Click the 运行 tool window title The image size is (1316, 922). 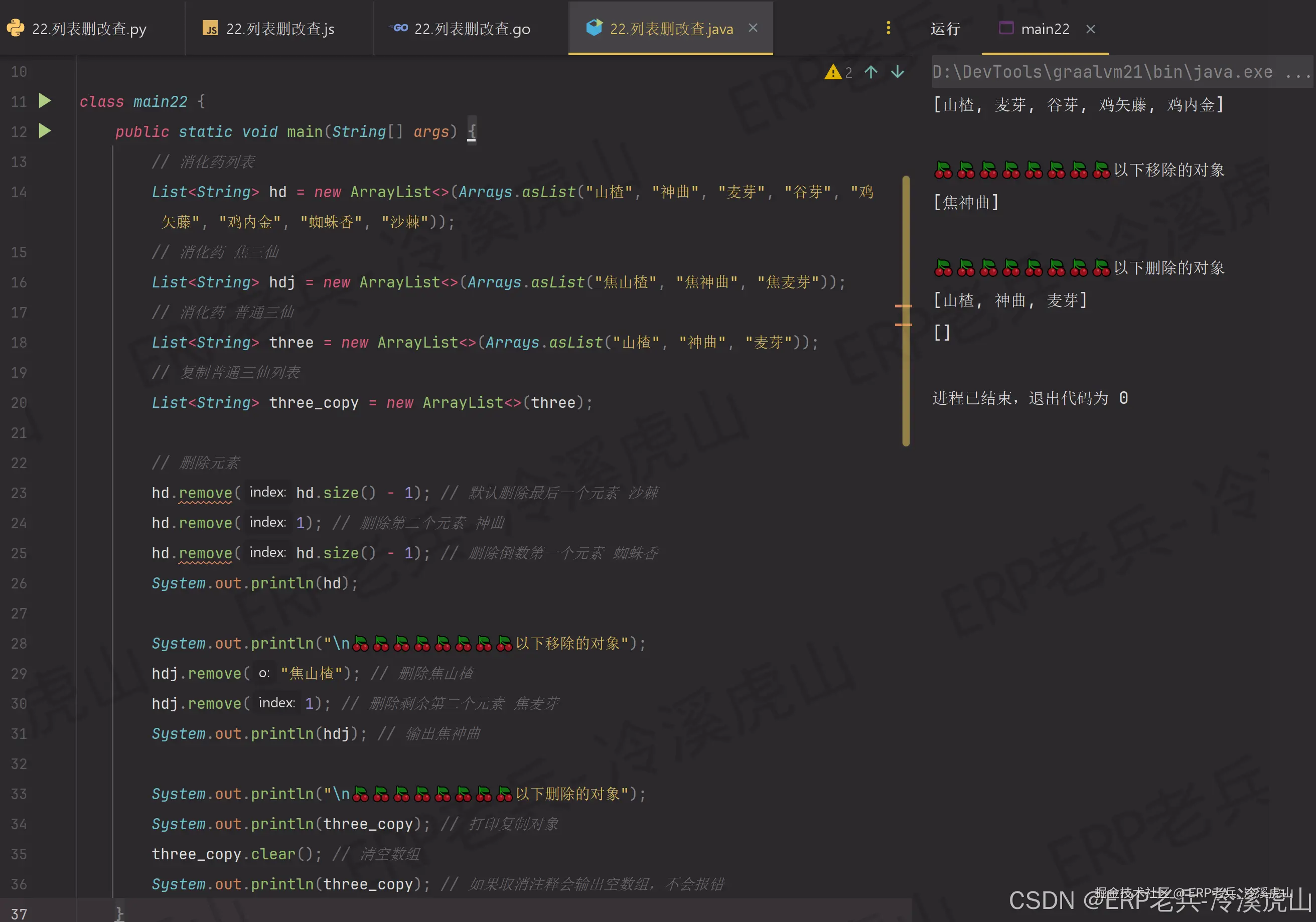pyautogui.click(x=945, y=29)
